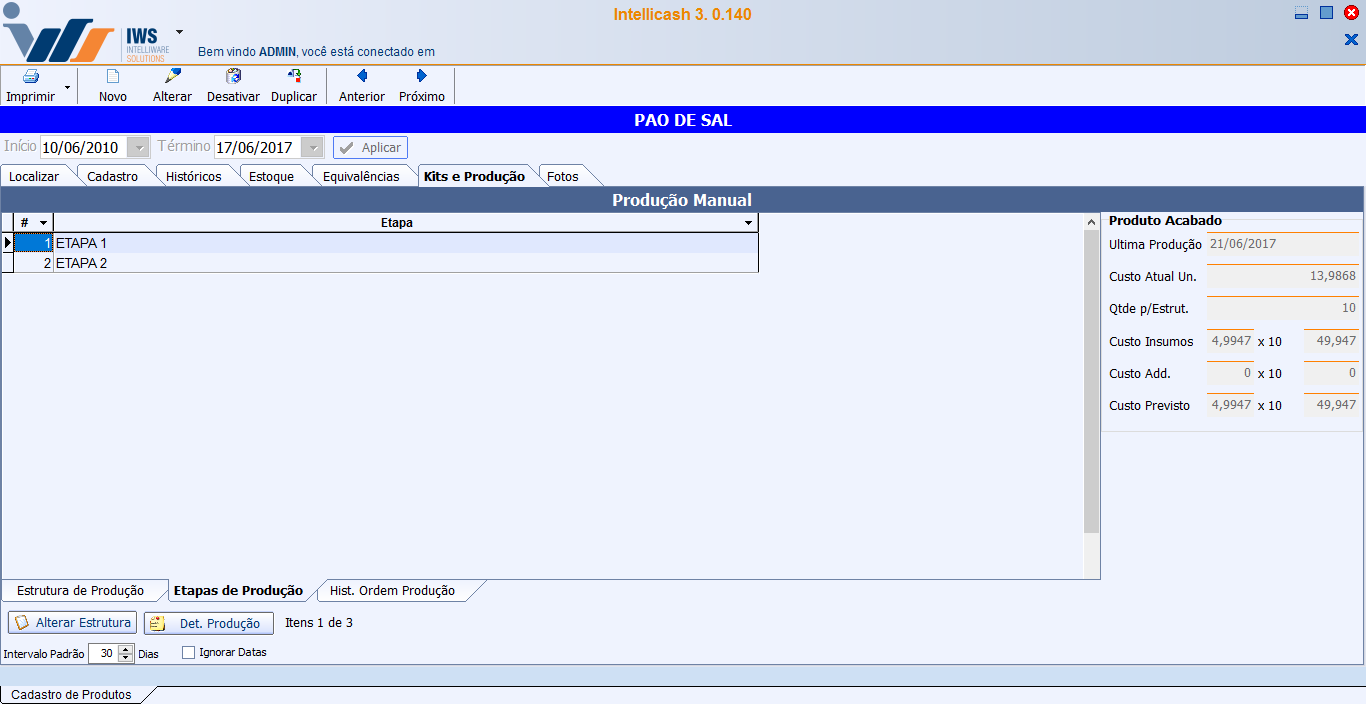Switch to Estrutura de Produção tab
The image size is (1366, 704).
point(80,591)
